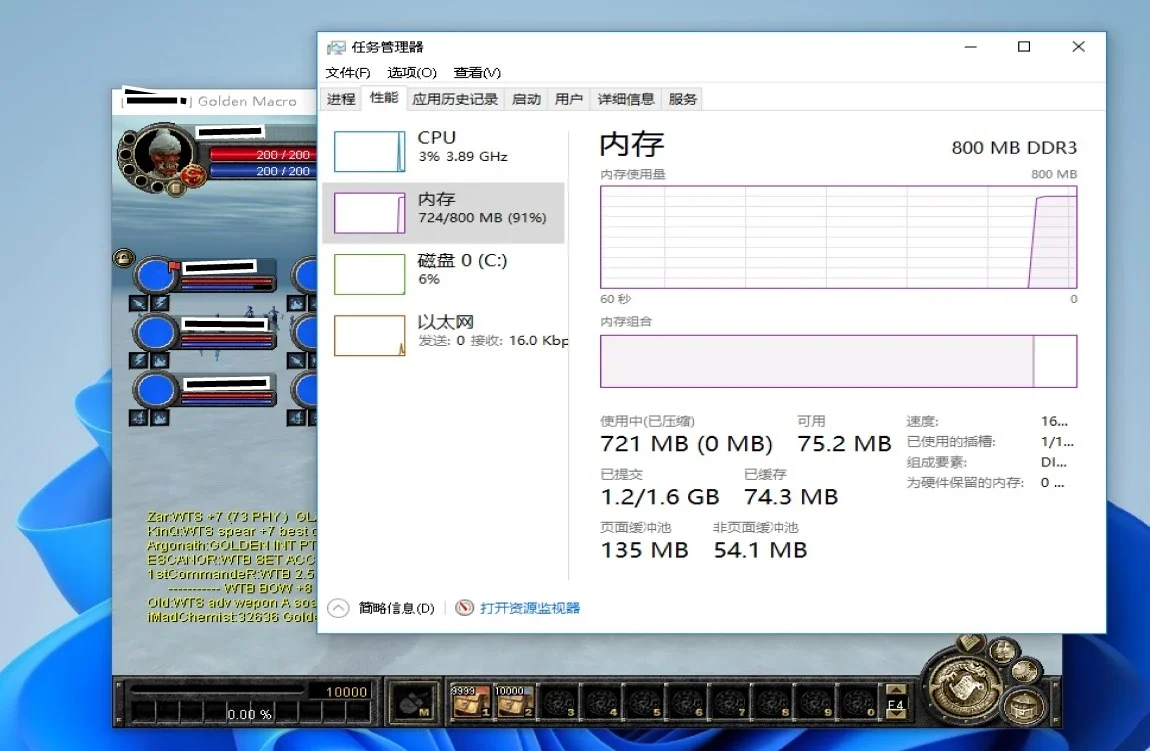The width and height of the screenshot is (1150, 751).
Task: Use hotbar slot 1 item with 9999 count
Action: coord(470,701)
